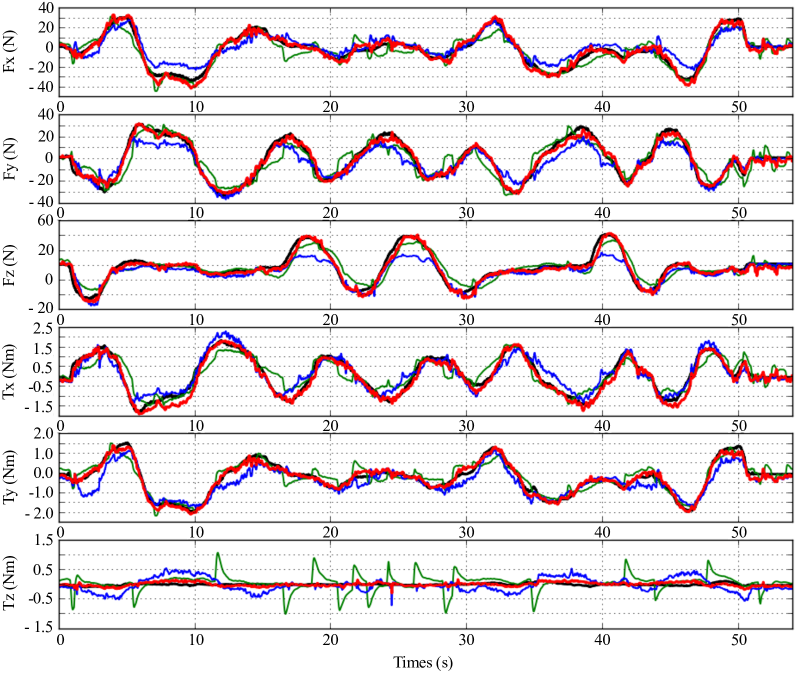Select the "1.5" tick on Tx axis

tap(43, 348)
